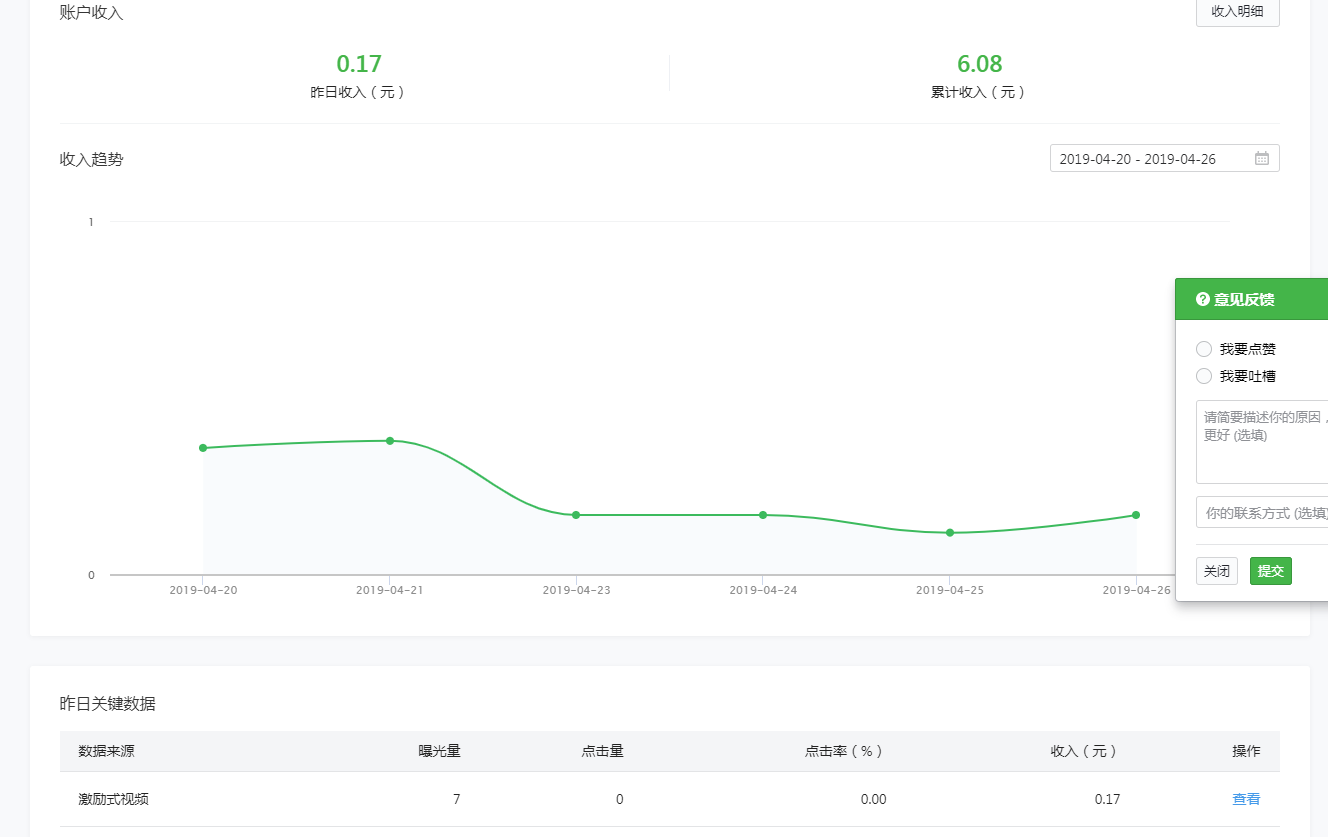The image size is (1328, 837).
Task: Click the chart data point for 2019-04-26
Action: point(1136,515)
